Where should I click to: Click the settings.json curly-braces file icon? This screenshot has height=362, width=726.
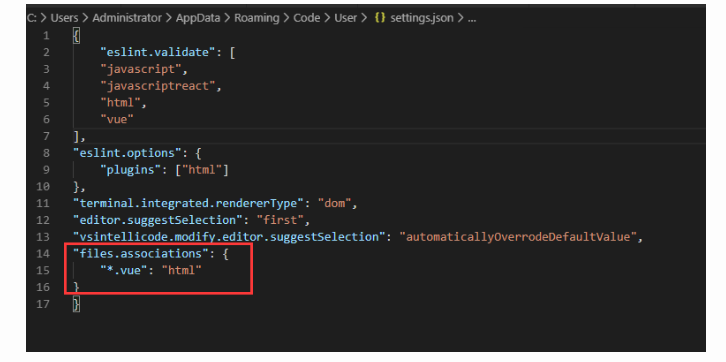coord(380,18)
